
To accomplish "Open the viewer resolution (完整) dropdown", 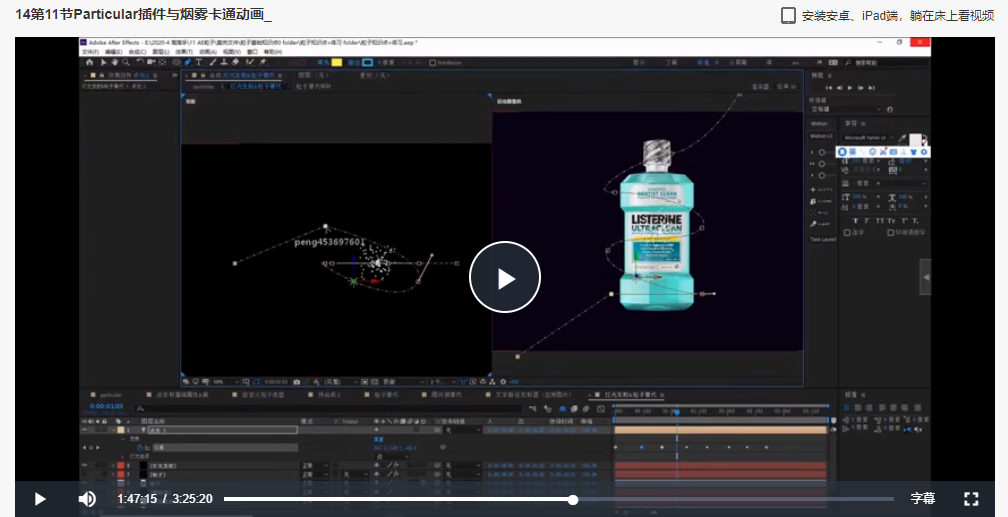I will click(x=341, y=381).
